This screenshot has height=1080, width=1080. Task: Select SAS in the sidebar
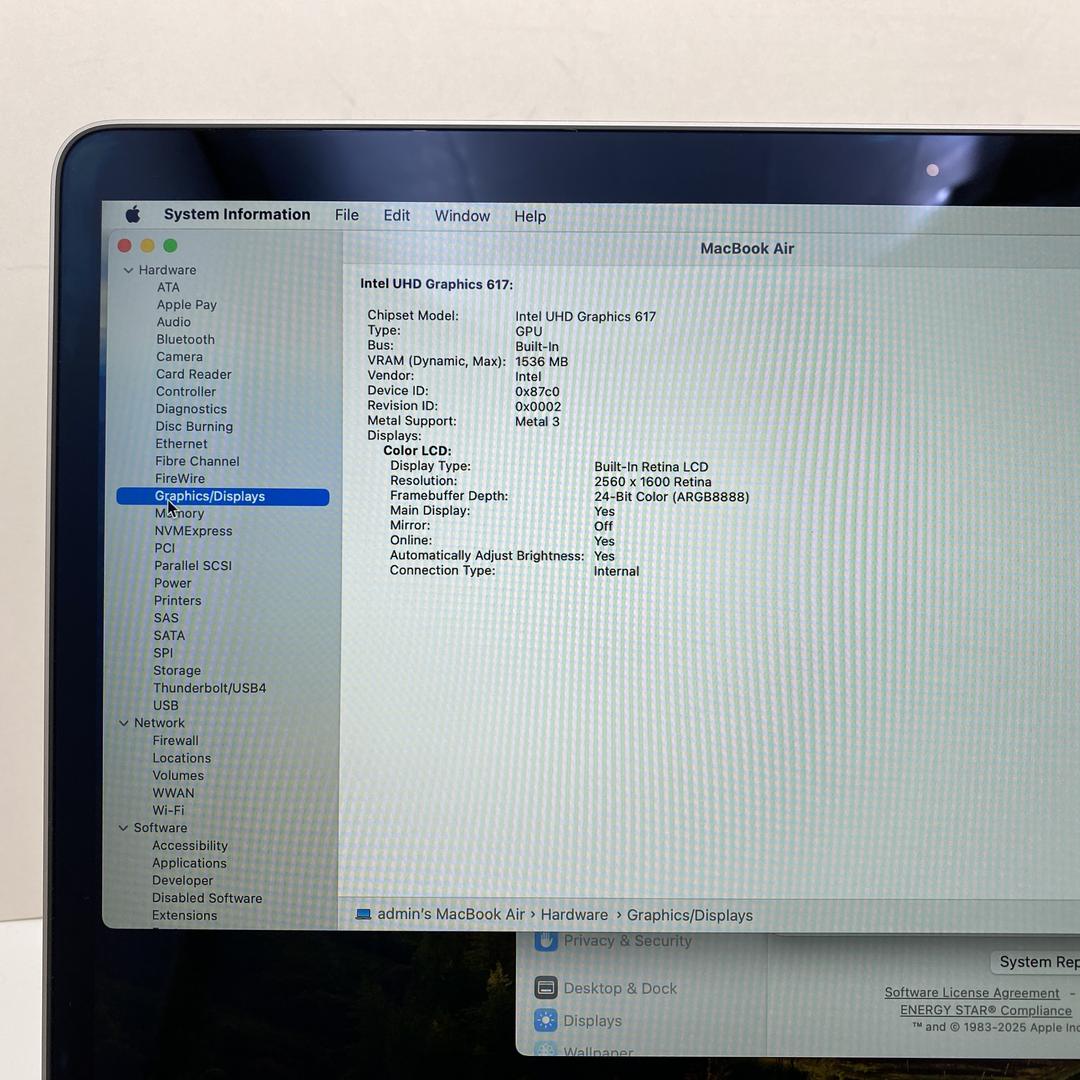point(166,618)
